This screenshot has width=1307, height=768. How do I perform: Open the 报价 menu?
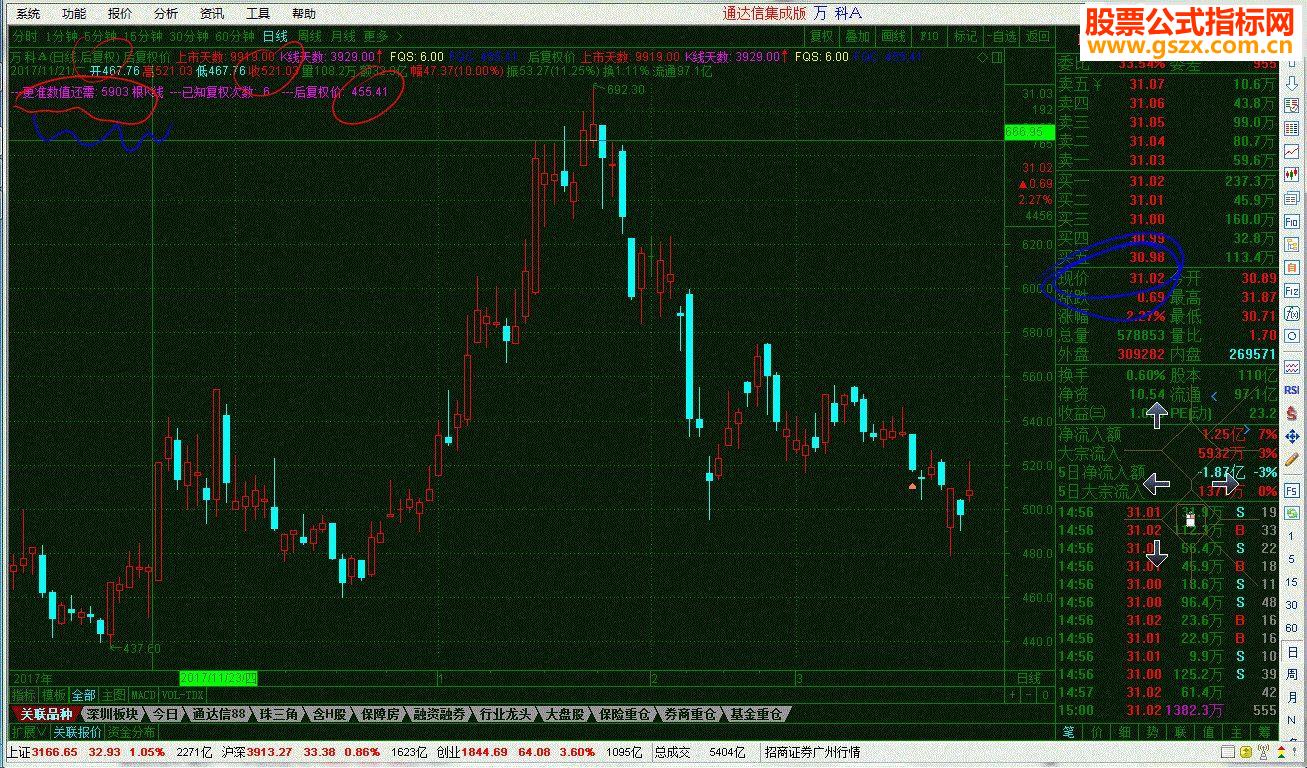click(119, 13)
